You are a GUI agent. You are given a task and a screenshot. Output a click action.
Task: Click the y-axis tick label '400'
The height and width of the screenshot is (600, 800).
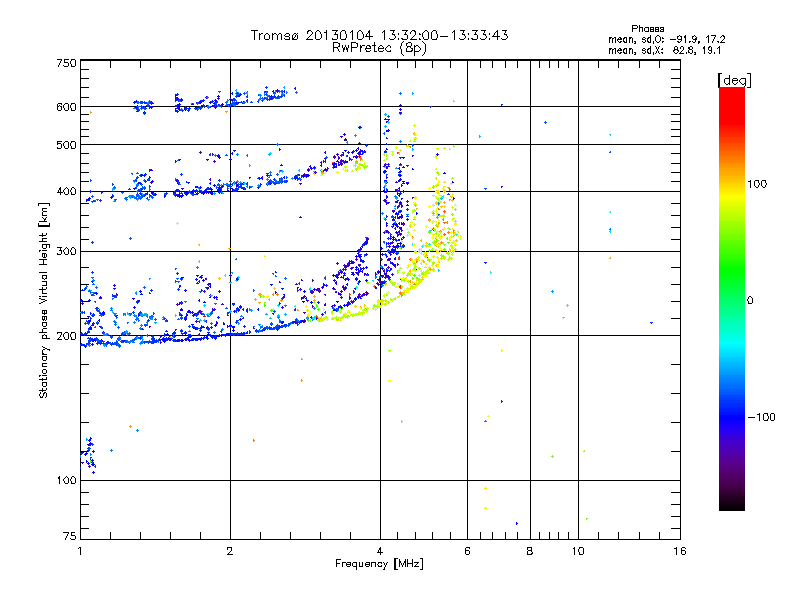click(x=66, y=192)
